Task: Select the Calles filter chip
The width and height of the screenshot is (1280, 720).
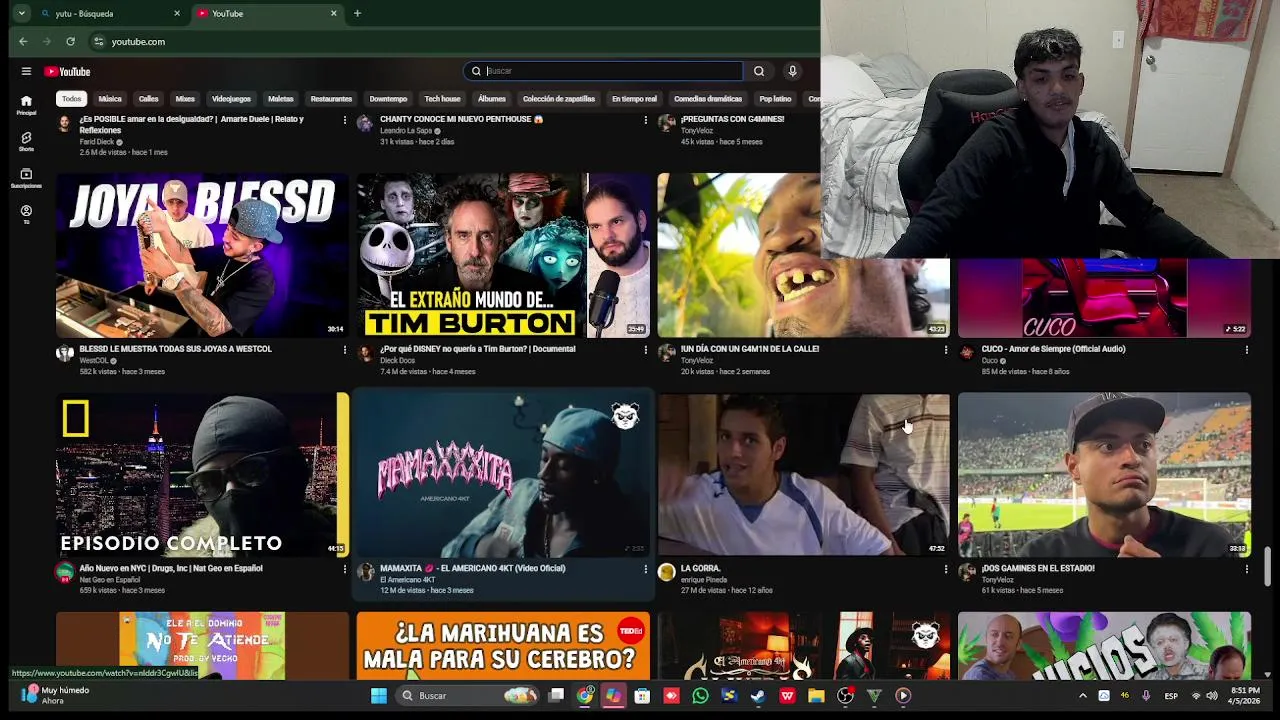Action: click(x=148, y=99)
